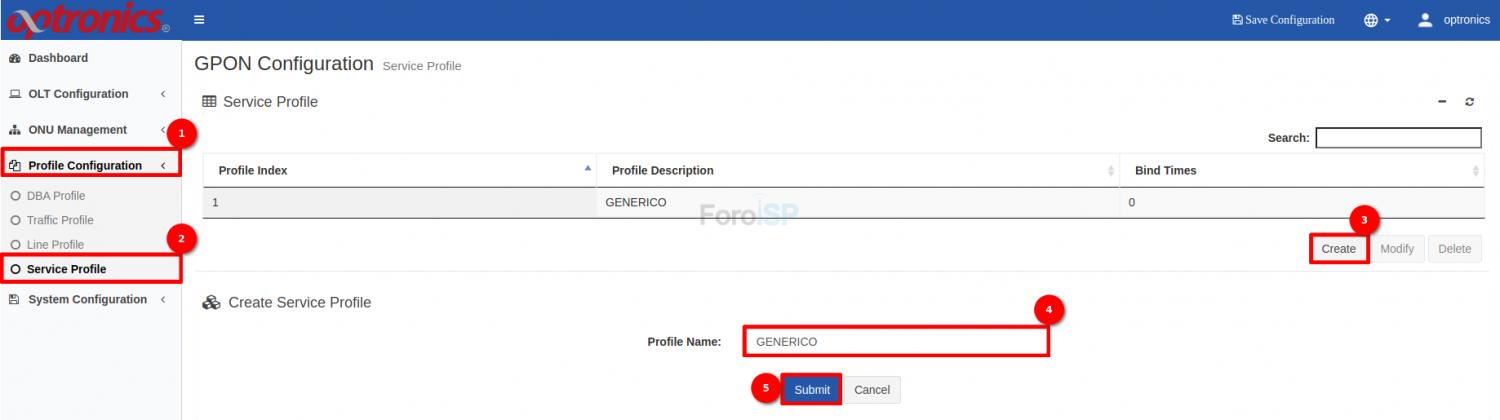The height and width of the screenshot is (420, 1500).
Task: Click the hamburger menu toggle icon
Action: click(199, 20)
